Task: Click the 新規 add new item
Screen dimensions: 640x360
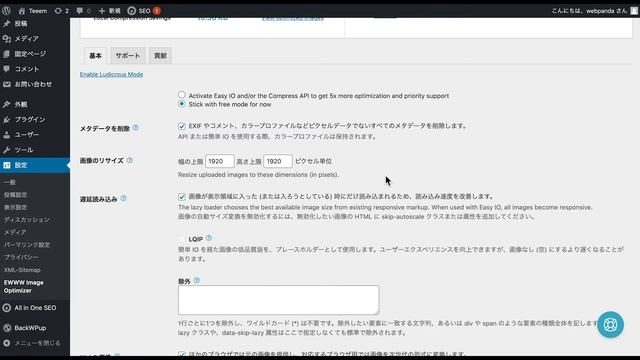Action: coord(109,11)
